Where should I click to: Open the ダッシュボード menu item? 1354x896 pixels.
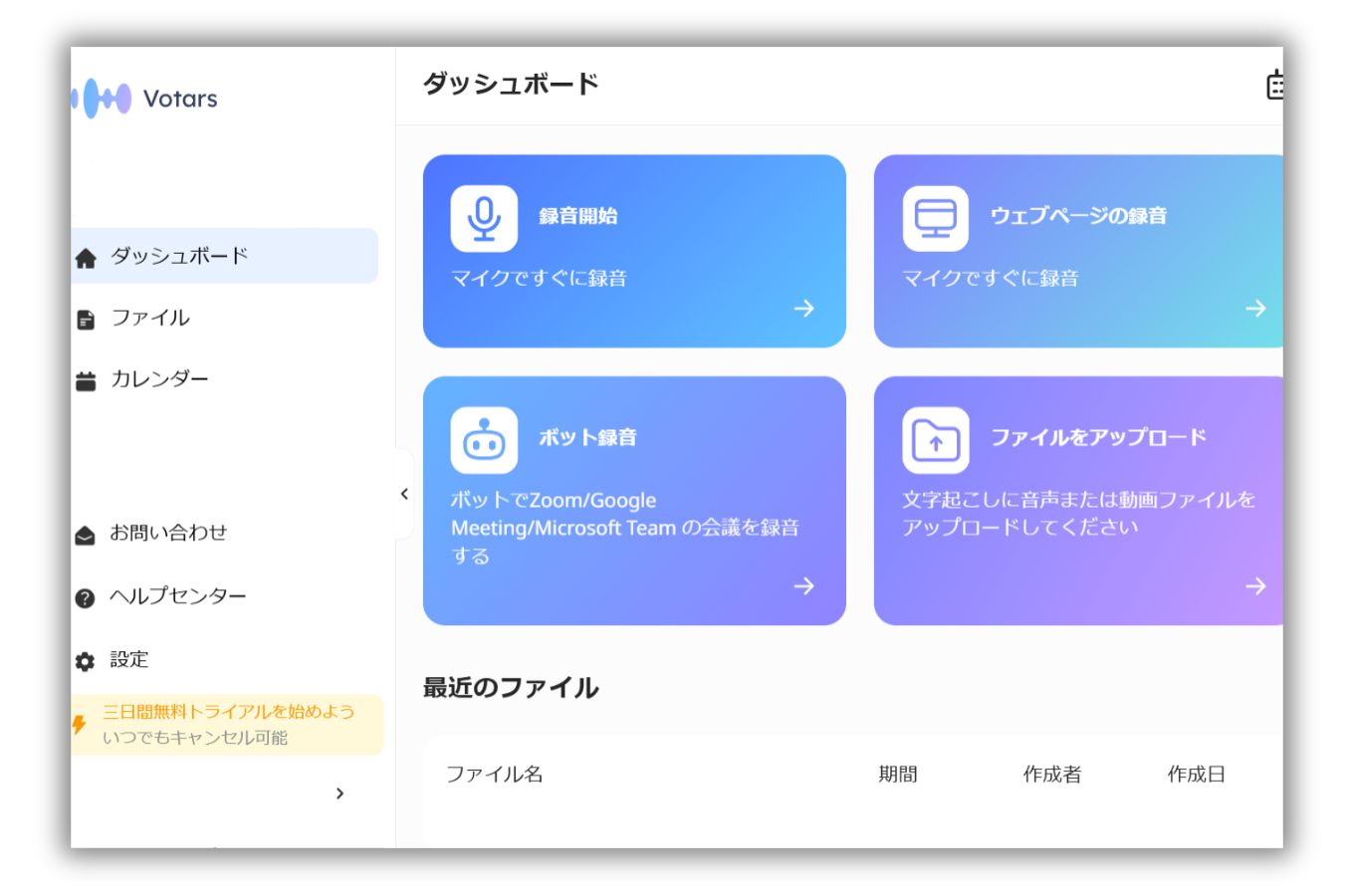pyautogui.click(x=225, y=256)
